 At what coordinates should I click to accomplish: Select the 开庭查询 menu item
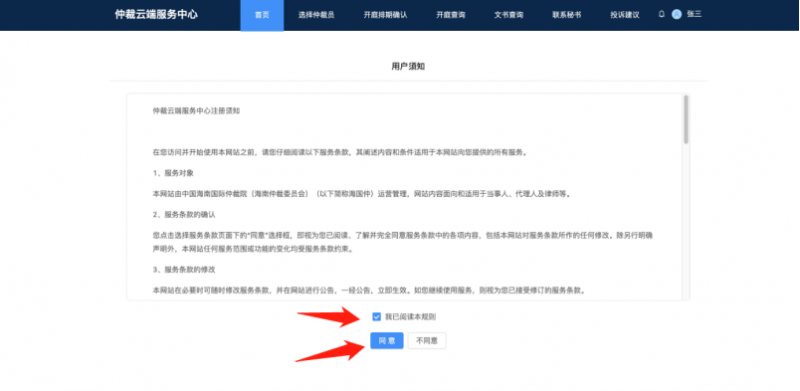tap(451, 15)
